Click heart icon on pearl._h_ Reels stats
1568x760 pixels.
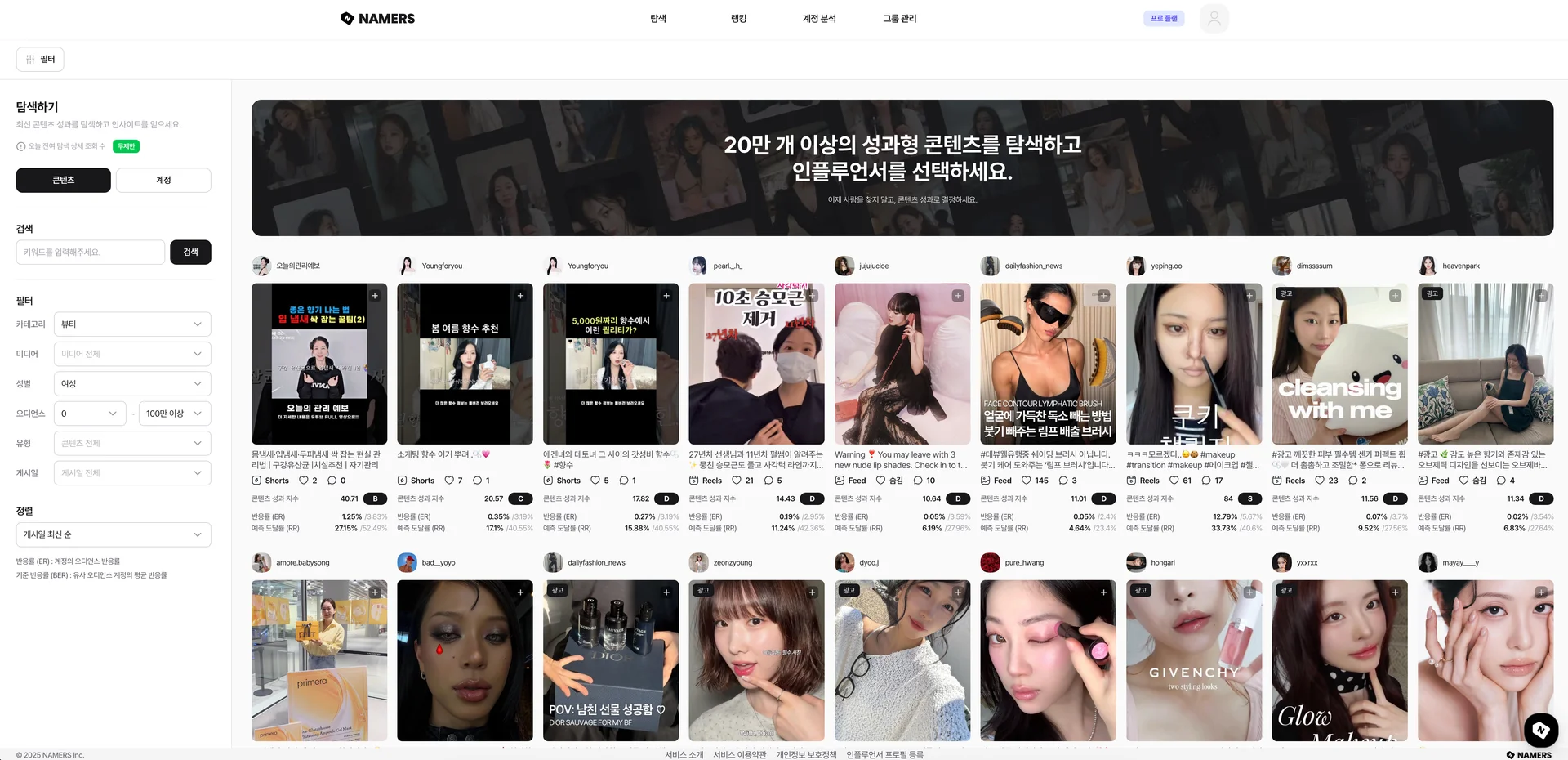[x=737, y=481]
